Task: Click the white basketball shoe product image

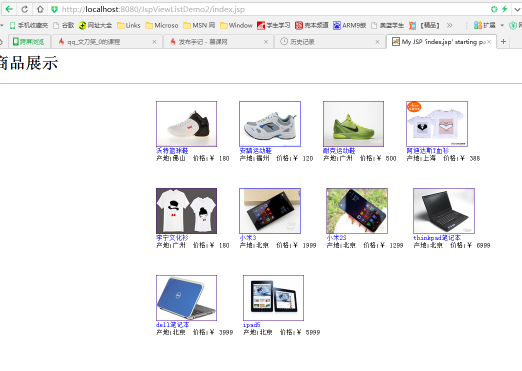Action: point(186,124)
